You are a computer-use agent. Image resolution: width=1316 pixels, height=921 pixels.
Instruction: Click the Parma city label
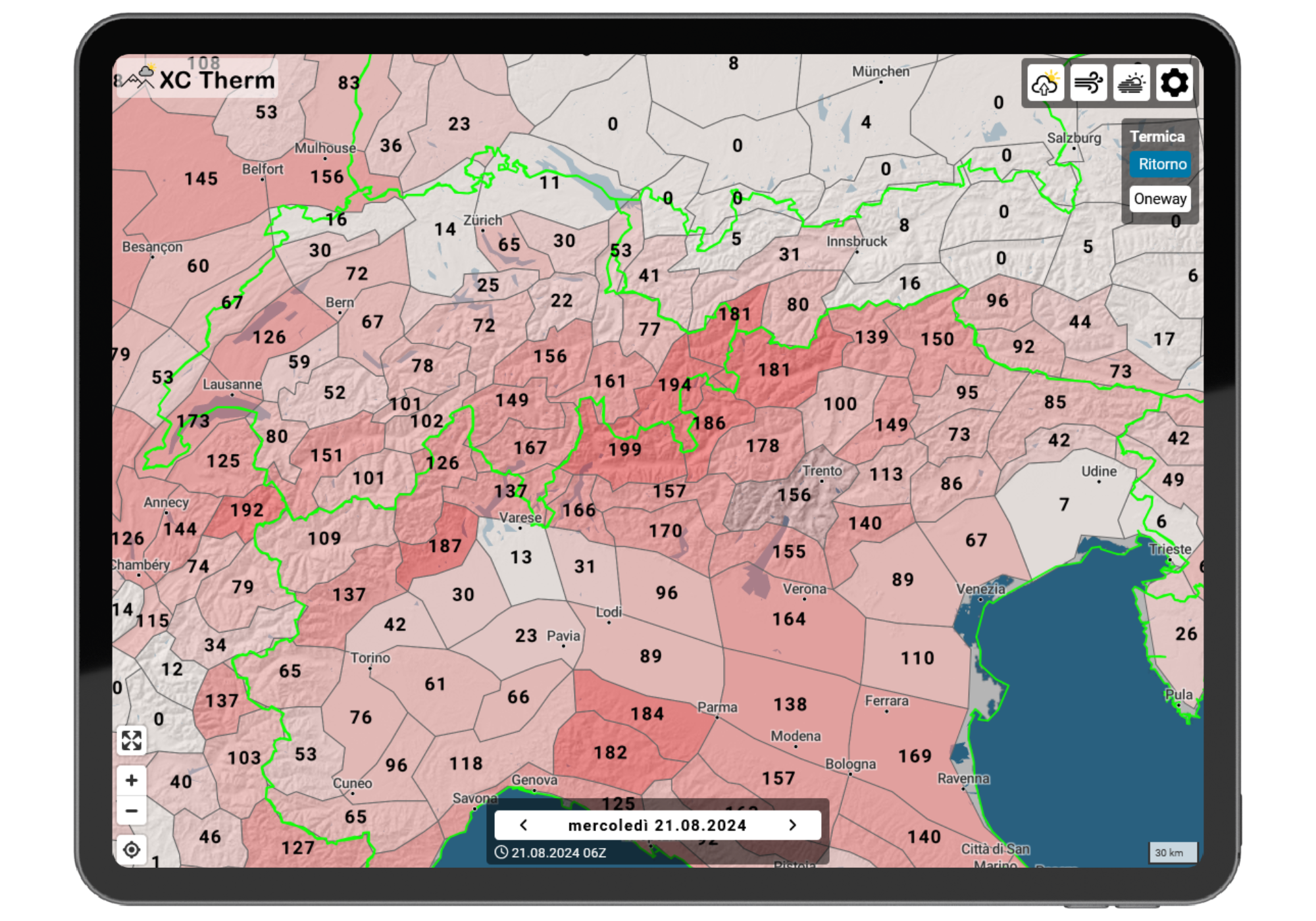pos(717,707)
